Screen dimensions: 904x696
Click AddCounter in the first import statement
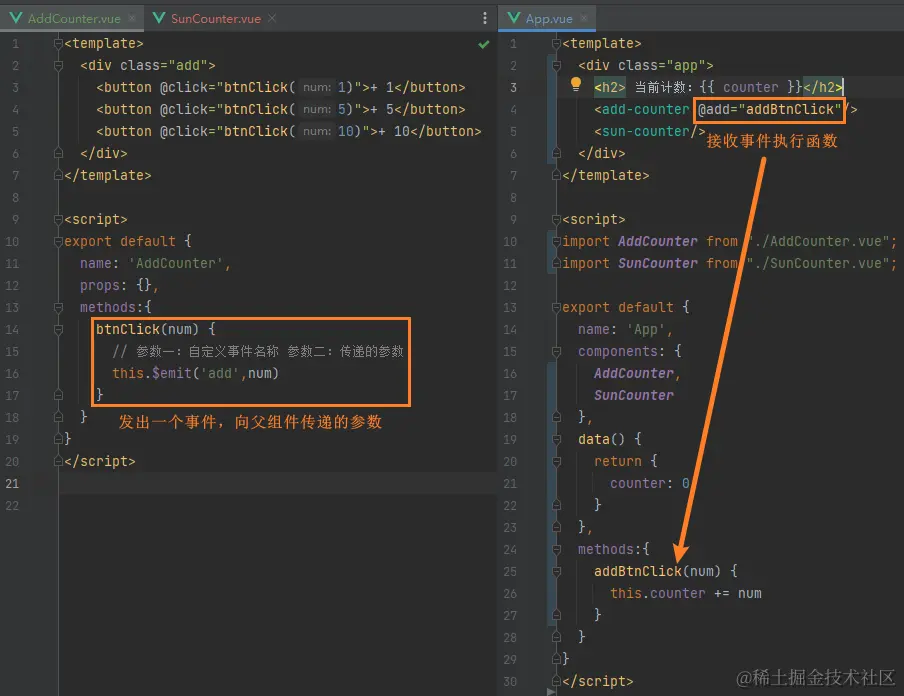[x=658, y=242]
